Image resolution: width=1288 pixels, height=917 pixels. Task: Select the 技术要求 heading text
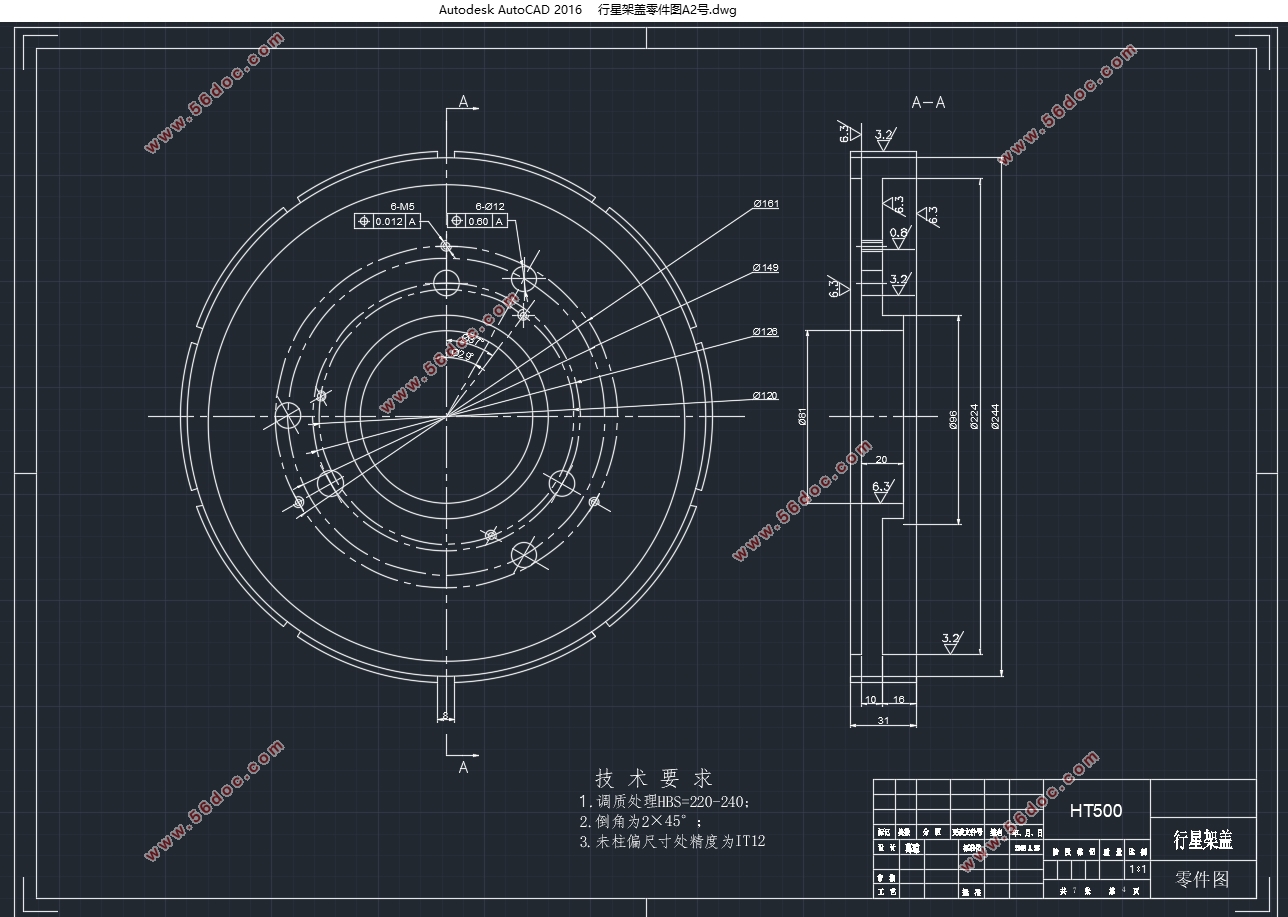[x=654, y=779]
